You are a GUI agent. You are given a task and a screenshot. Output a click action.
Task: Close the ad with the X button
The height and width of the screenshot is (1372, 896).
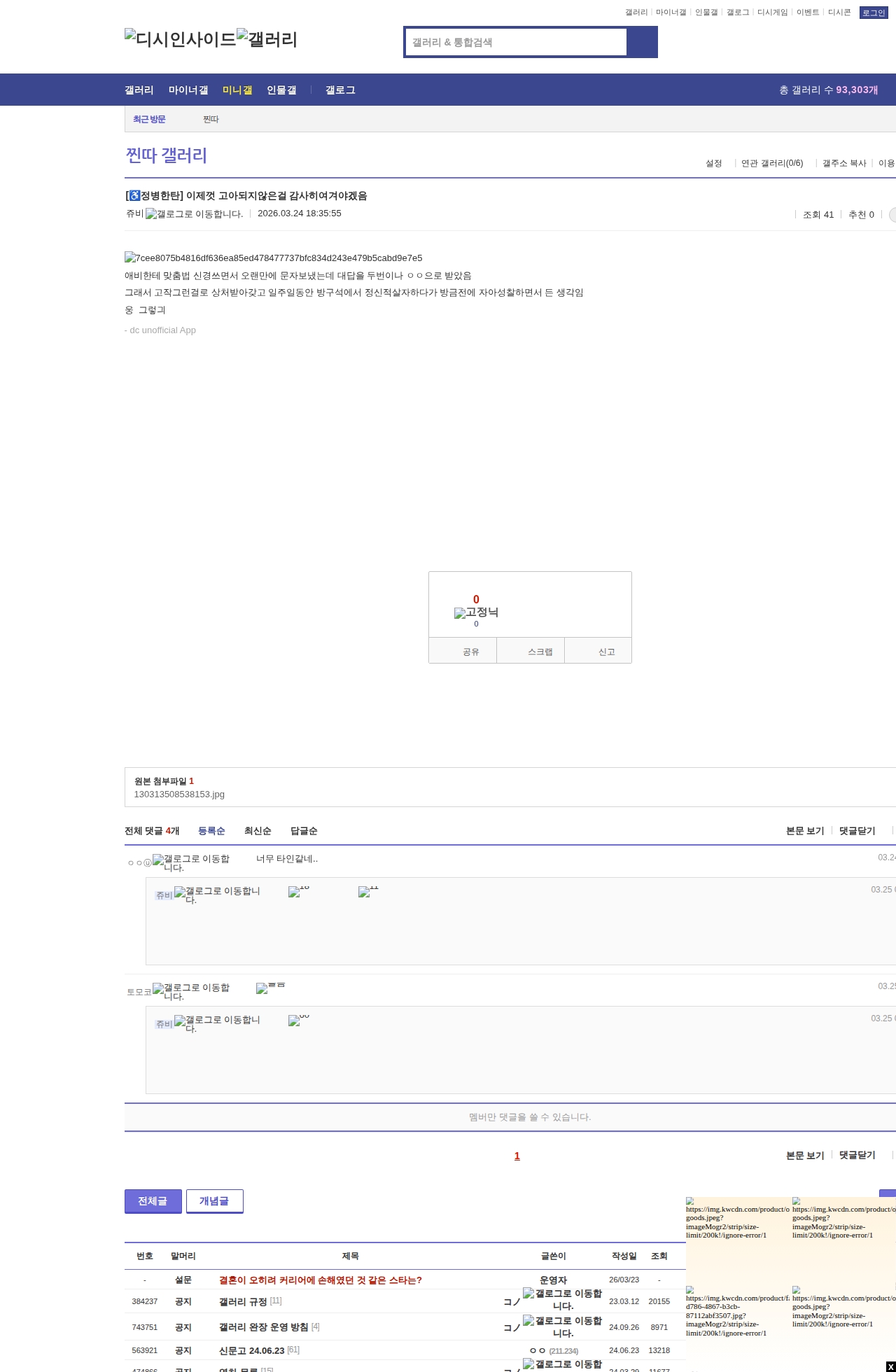click(x=890, y=1366)
